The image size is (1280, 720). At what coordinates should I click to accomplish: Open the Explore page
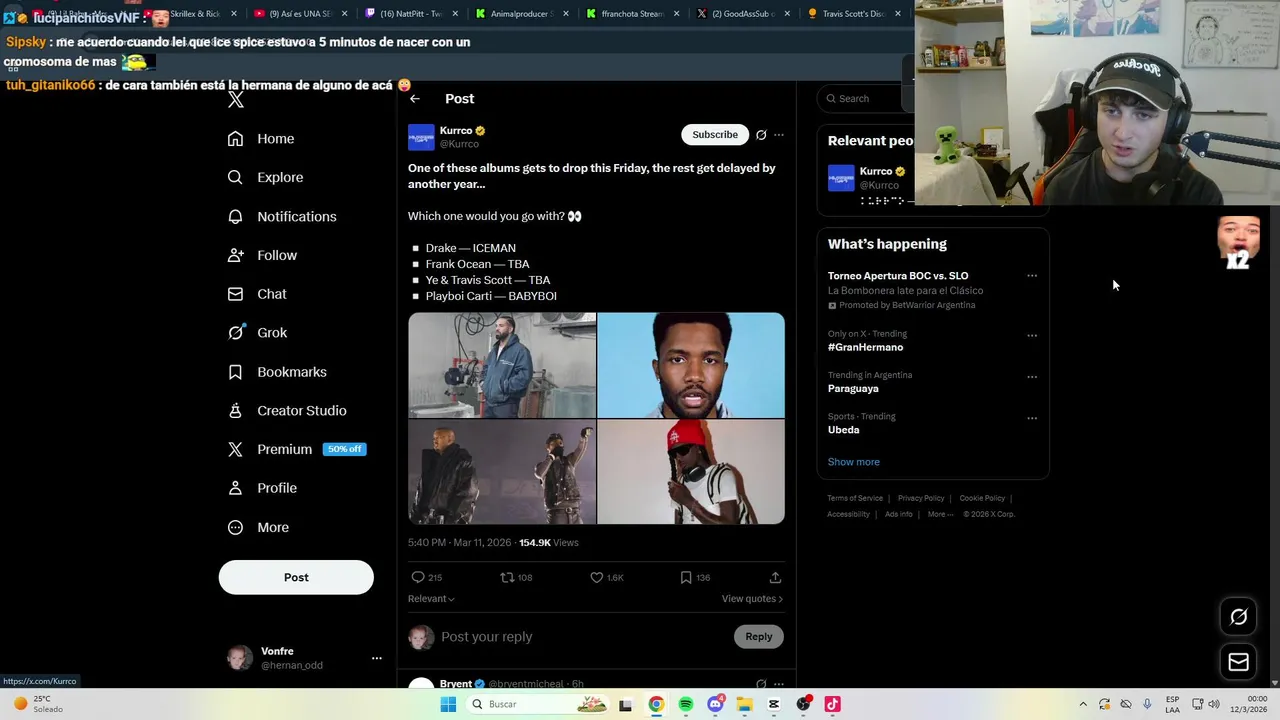coord(265,177)
